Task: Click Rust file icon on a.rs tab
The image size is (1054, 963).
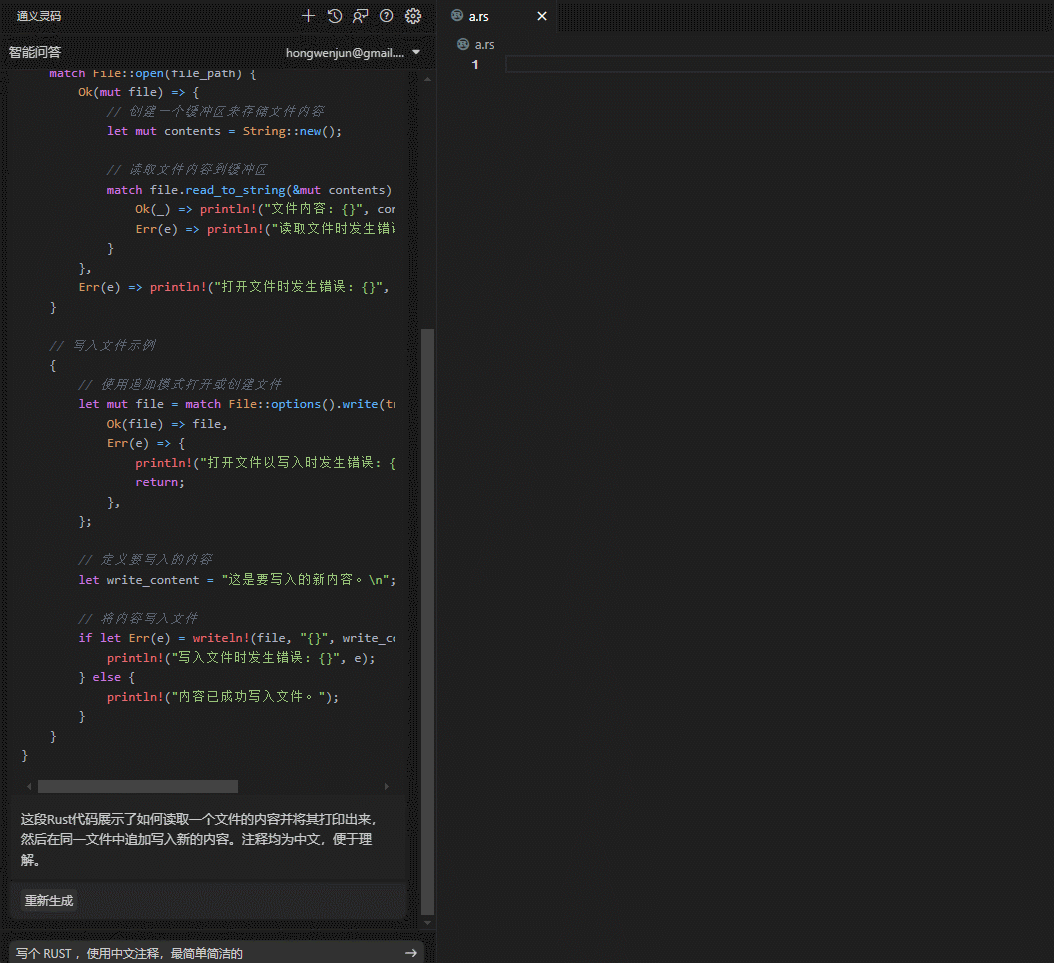Action: pyautogui.click(x=457, y=16)
